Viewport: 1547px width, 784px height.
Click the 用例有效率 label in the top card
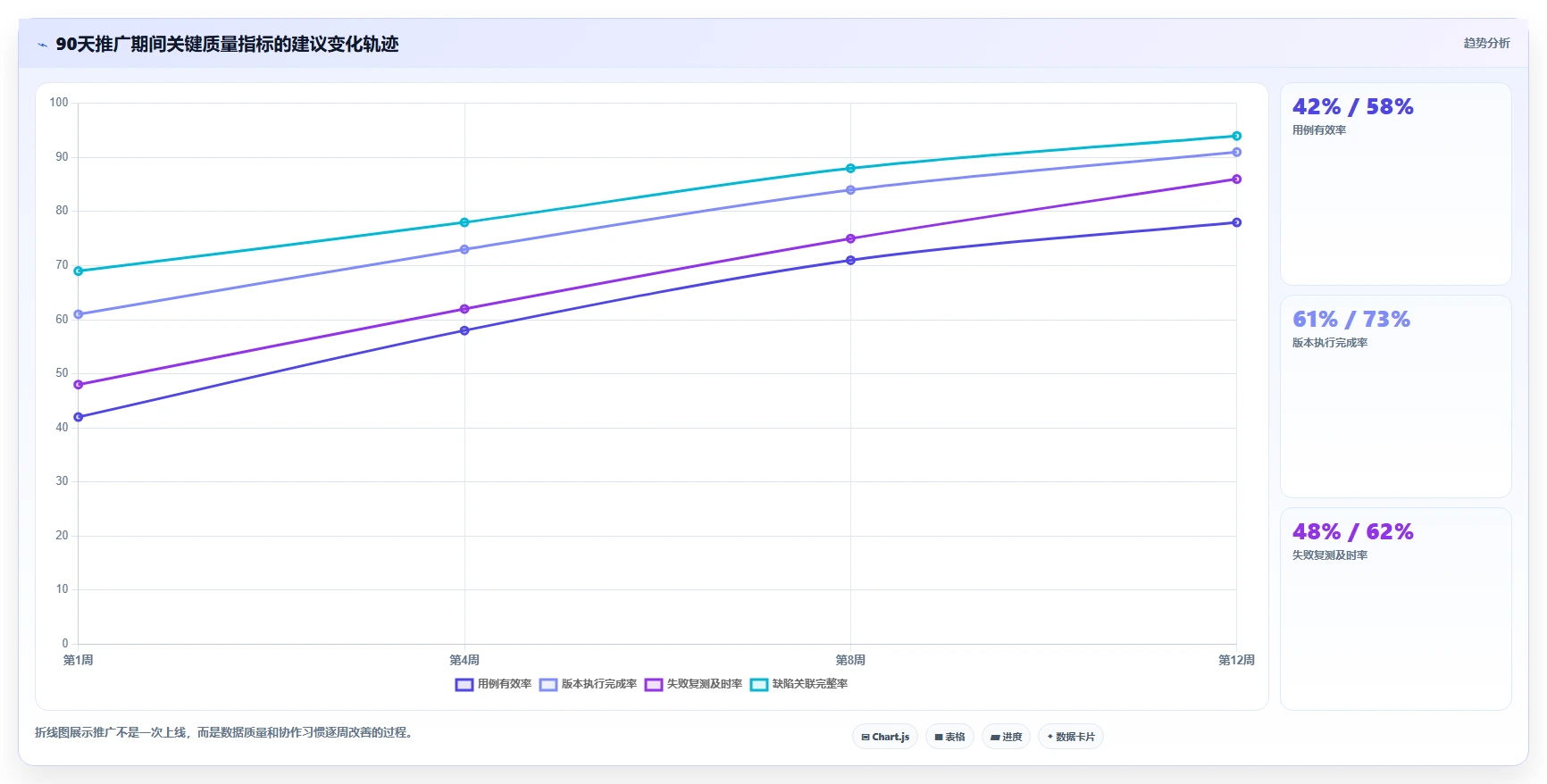[1318, 130]
